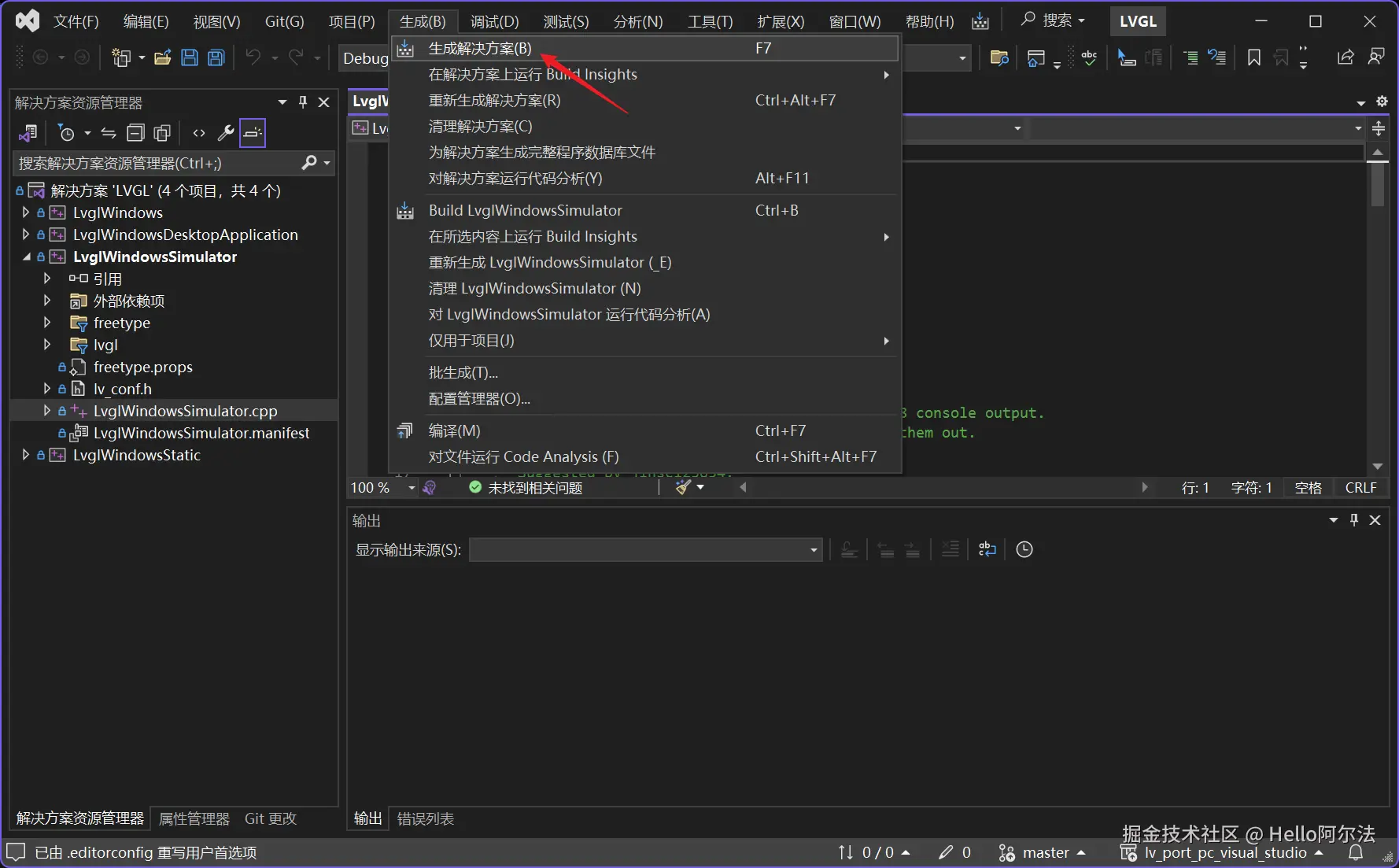Viewport: 1399px width, 868px height.
Task: Open properties with the wrench icon
Action: pos(226,133)
